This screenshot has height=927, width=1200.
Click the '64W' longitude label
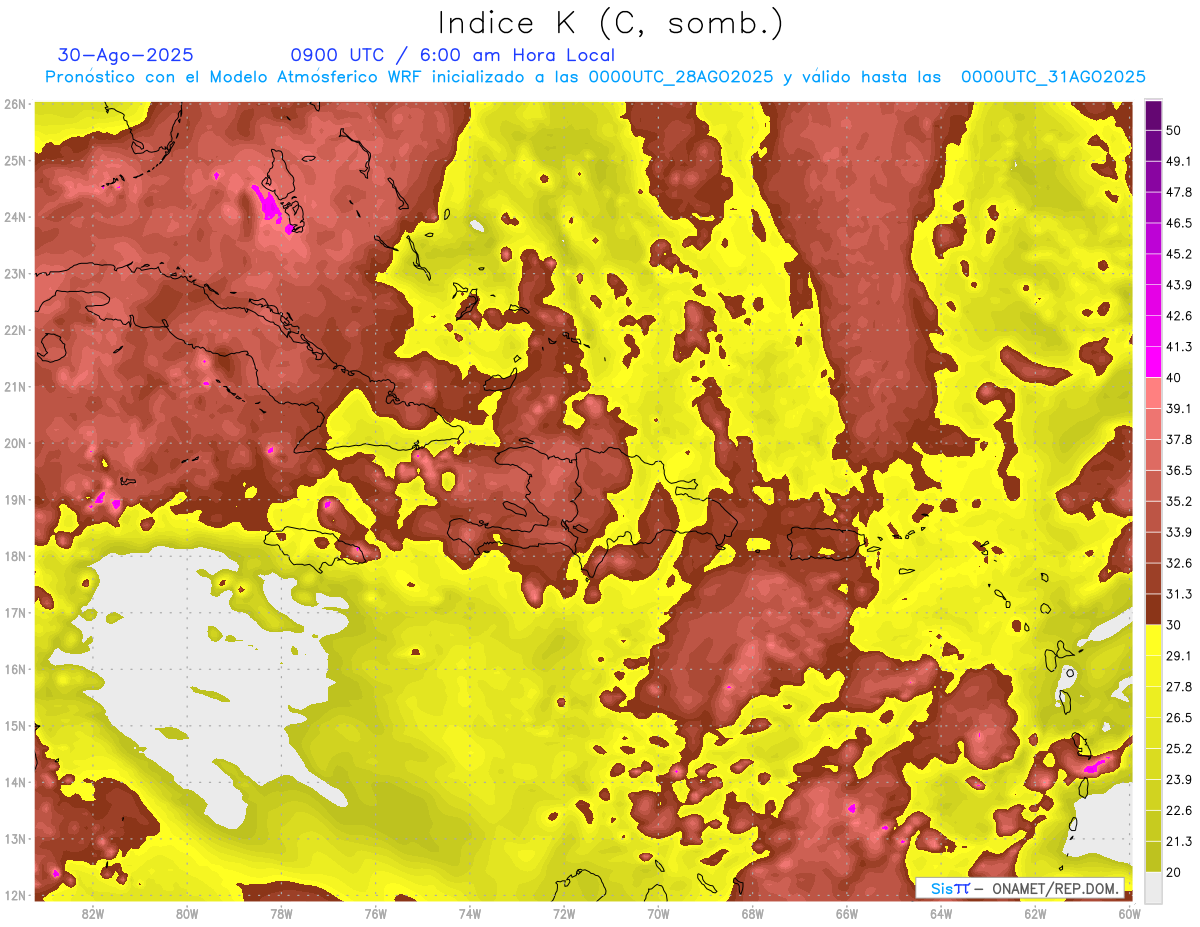coord(941,913)
